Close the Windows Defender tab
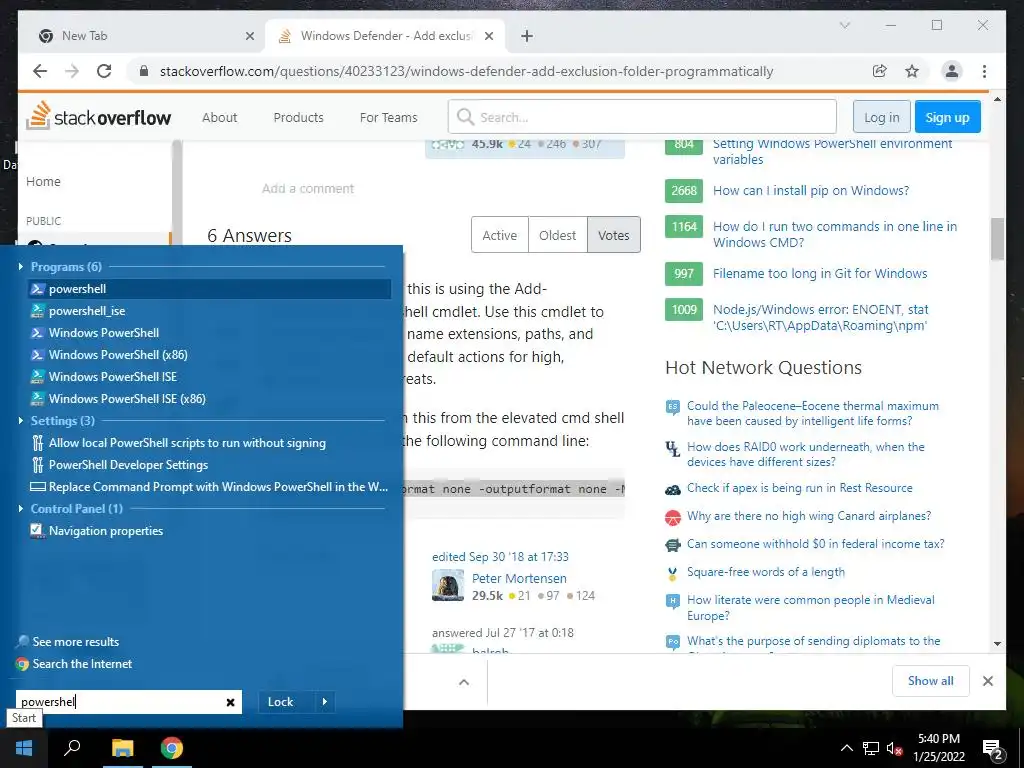The height and width of the screenshot is (768, 1024). tap(488, 37)
